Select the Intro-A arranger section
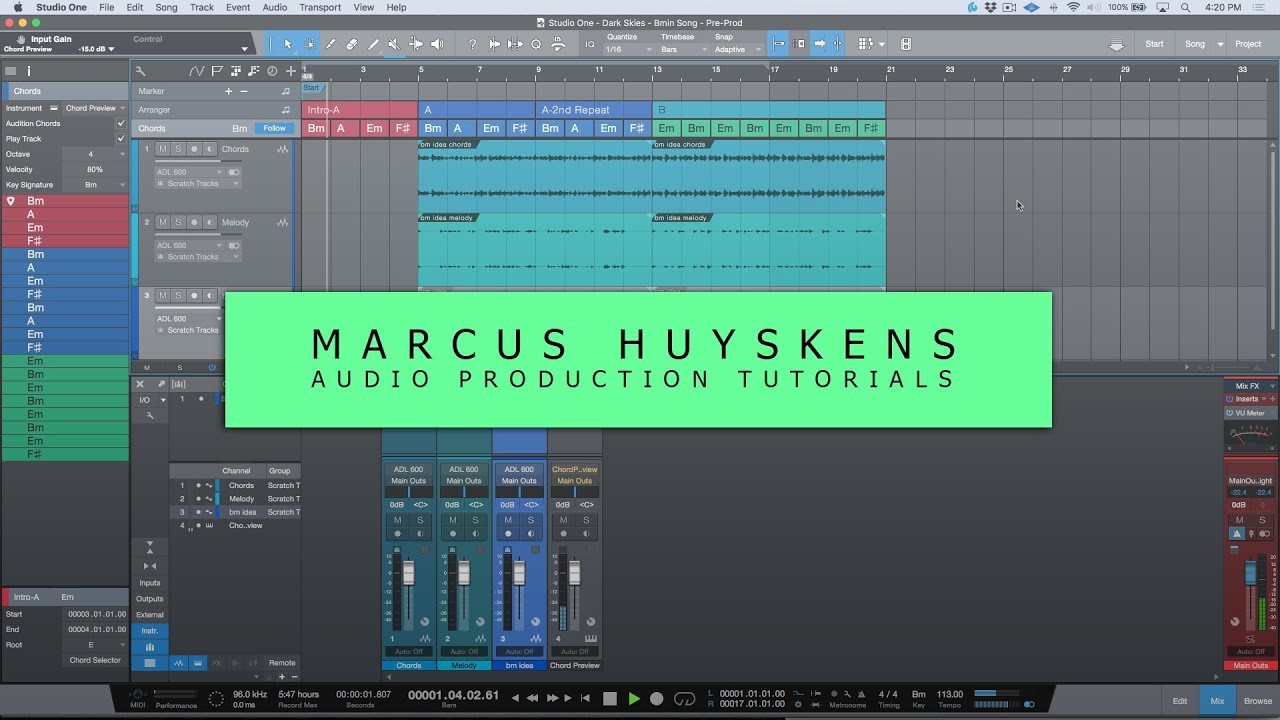 click(359, 110)
